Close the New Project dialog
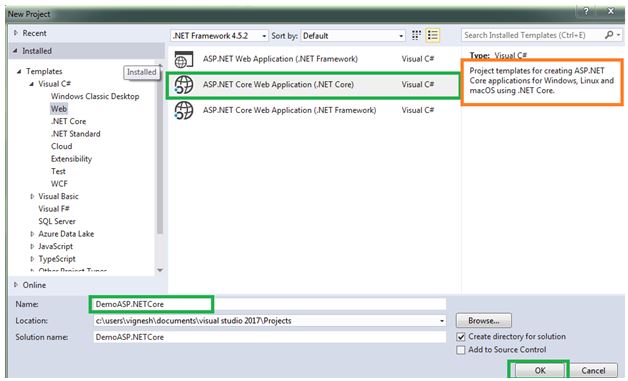The width and height of the screenshot is (628, 381). pos(611,11)
